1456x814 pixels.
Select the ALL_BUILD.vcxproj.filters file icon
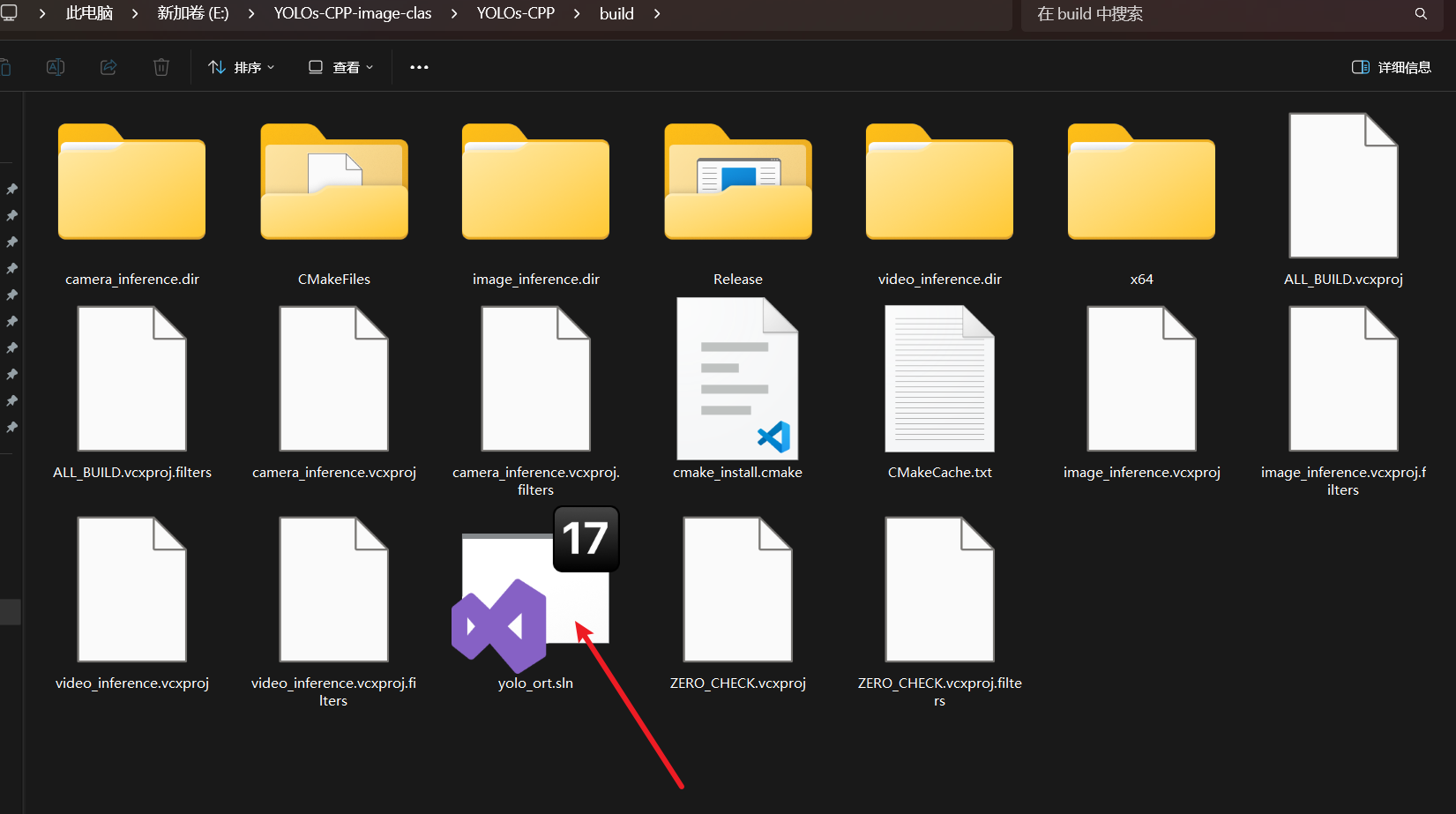click(132, 378)
